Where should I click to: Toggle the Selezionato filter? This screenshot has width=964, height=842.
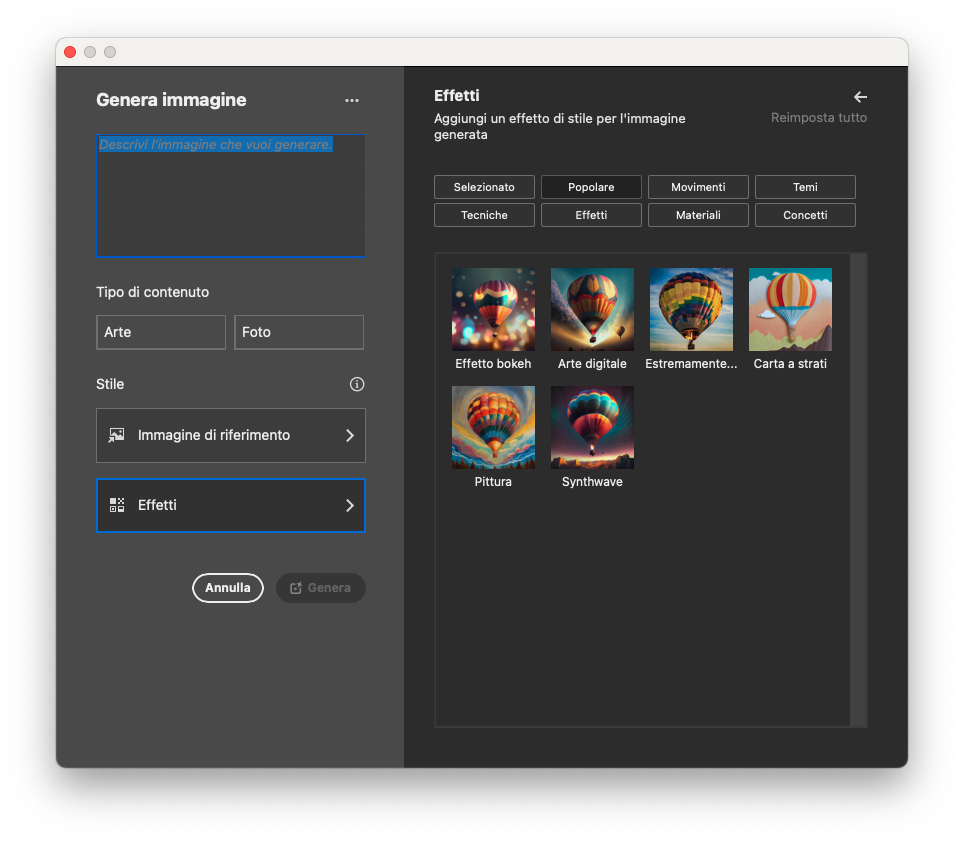[x=484, y=187]
